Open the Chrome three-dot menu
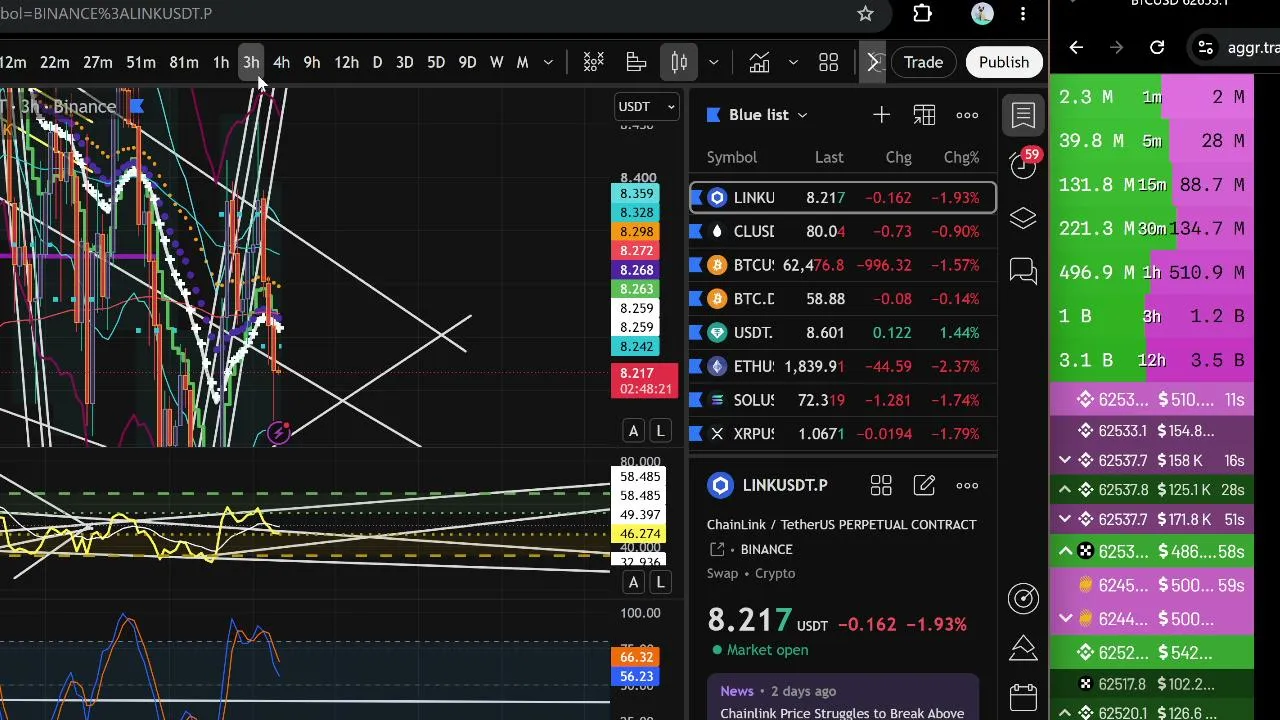This screenshot has width=1280, height=720. 1023,14
